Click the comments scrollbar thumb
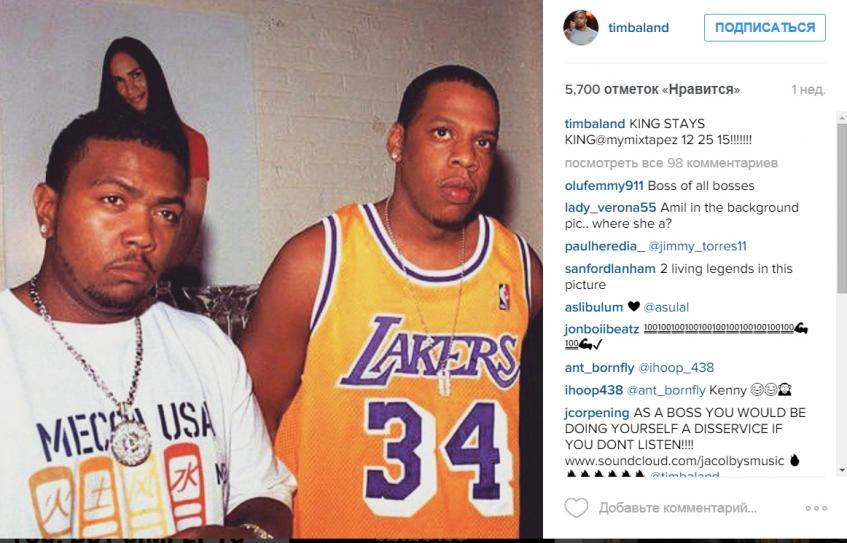The width and height of the screenshot is (847, 543). click(842, 208)
